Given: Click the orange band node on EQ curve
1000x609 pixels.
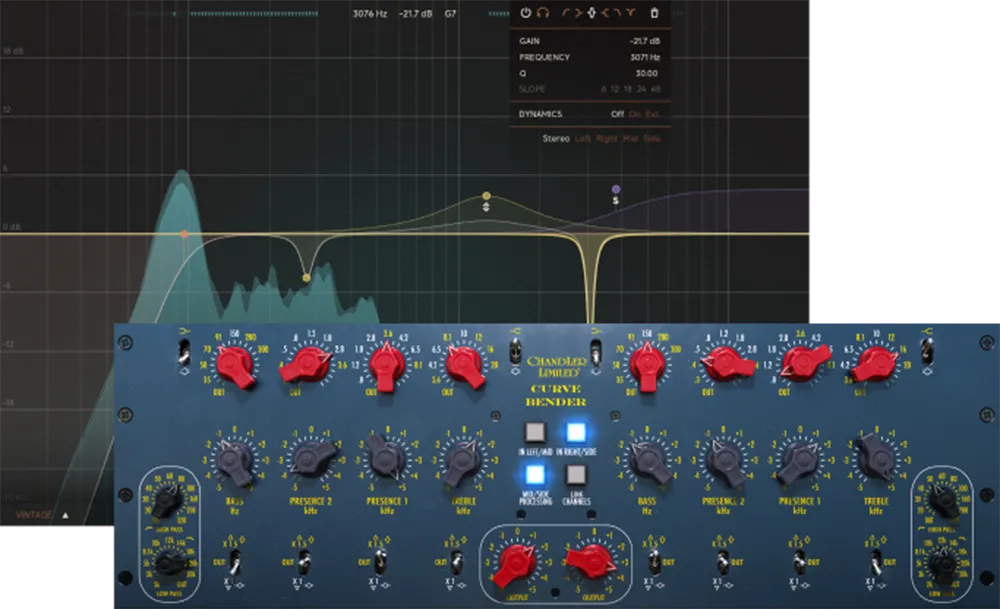Looking at the screenshot, I should tap(184, 232).
